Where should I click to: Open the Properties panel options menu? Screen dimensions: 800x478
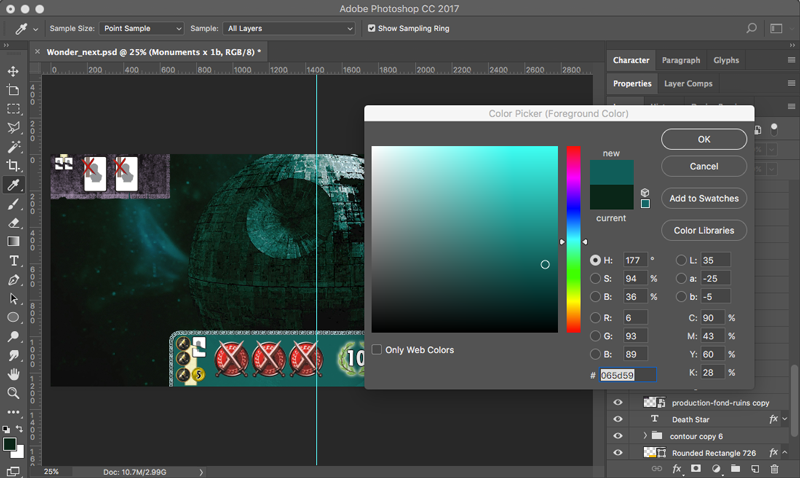[x=791, y=83]
